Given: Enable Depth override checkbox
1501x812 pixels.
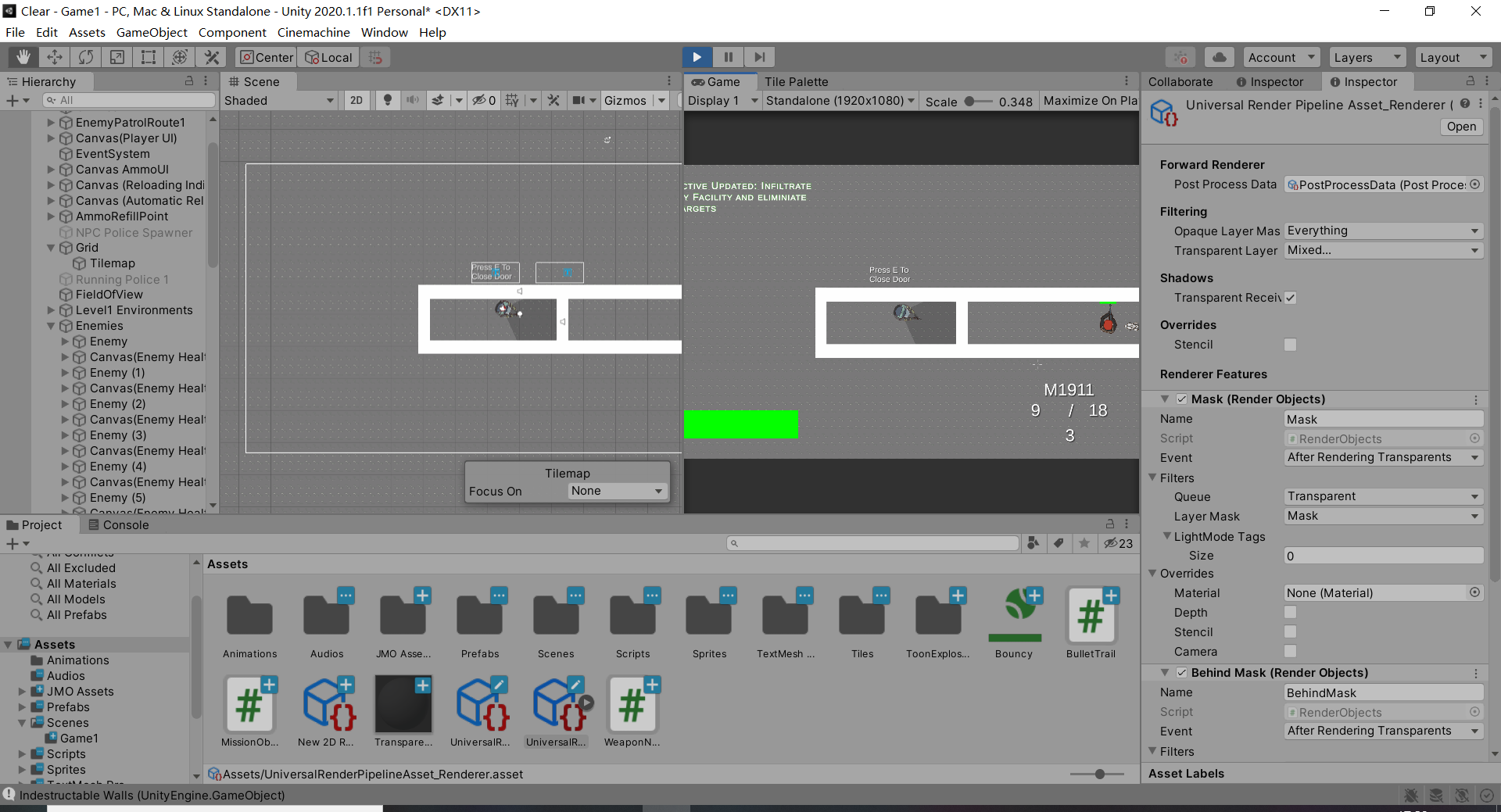Looking at the screenshot, I should (1291, 613).
